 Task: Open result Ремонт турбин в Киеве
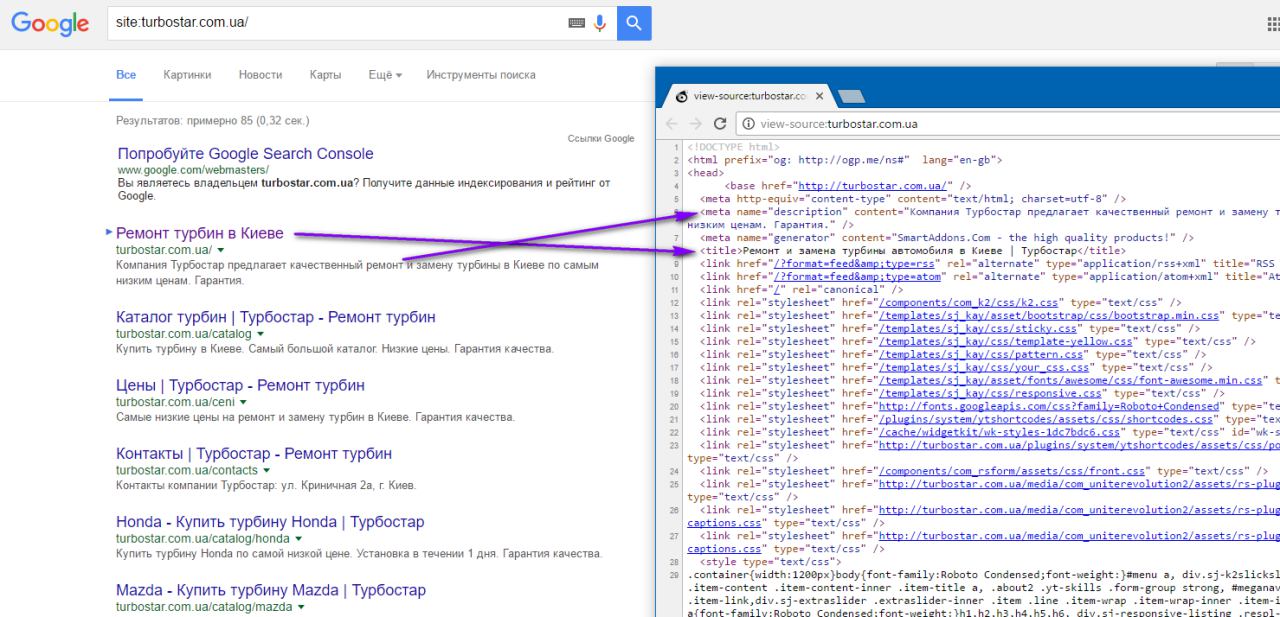[x=199, y=233]
